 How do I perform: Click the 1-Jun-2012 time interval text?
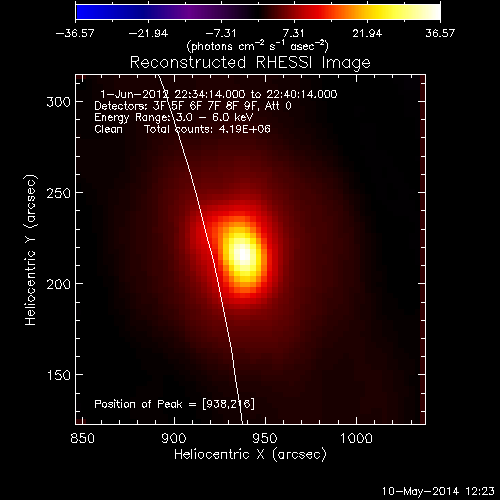click(x=219, y=94)
